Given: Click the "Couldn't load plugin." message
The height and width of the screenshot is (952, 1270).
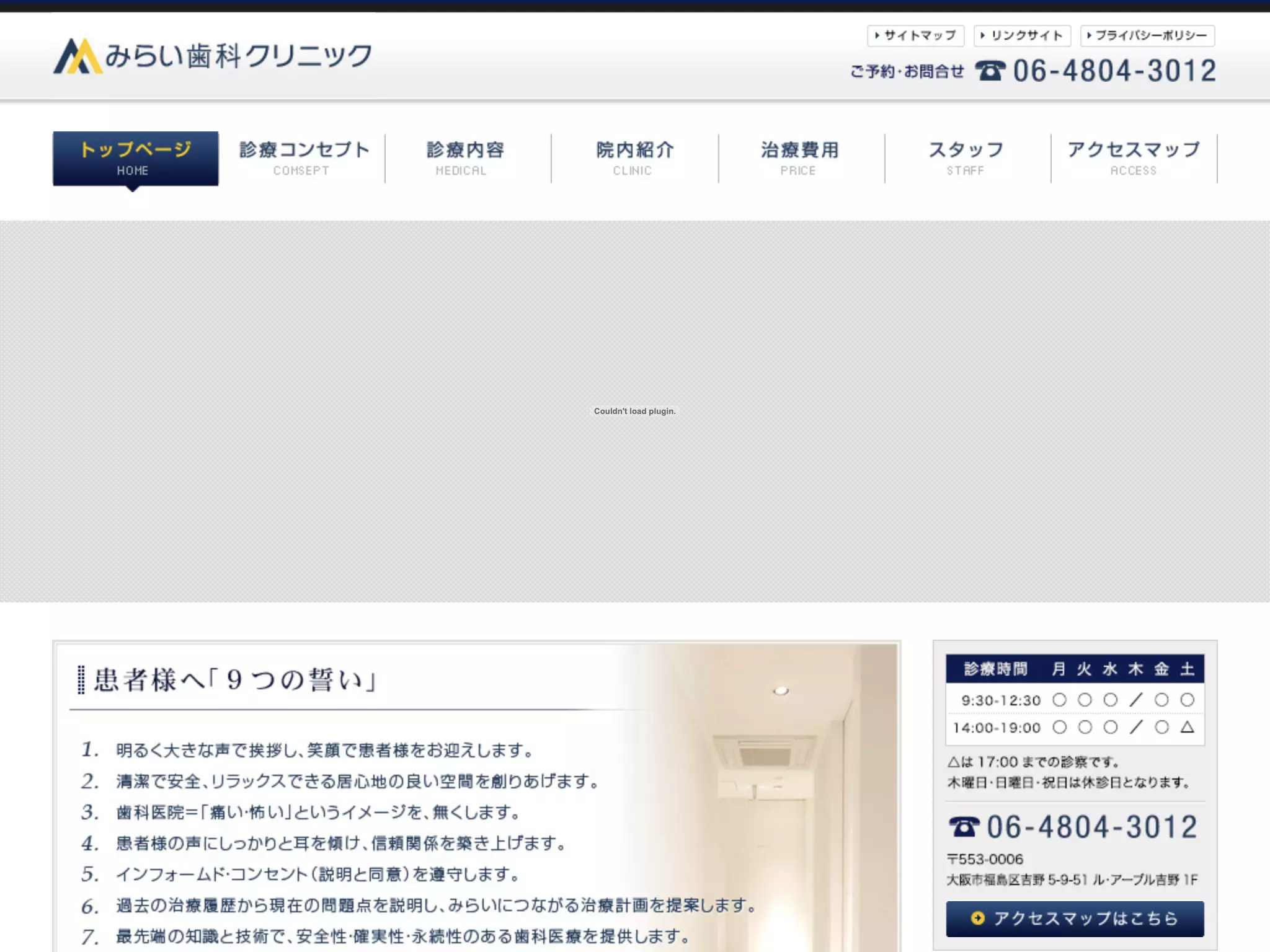Looking at the screenshot, I should [x=634, y=411].
